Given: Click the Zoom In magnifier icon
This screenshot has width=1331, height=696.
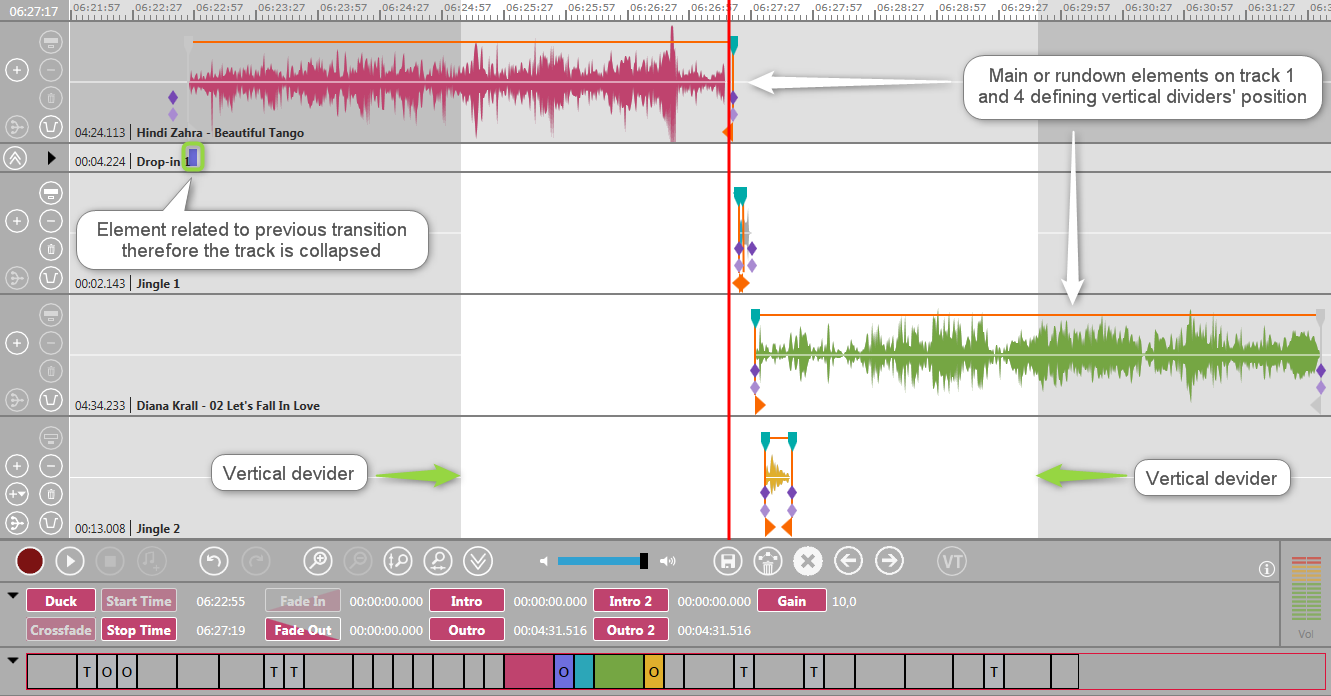Looking at the screenshot, I should pos(318,561).
